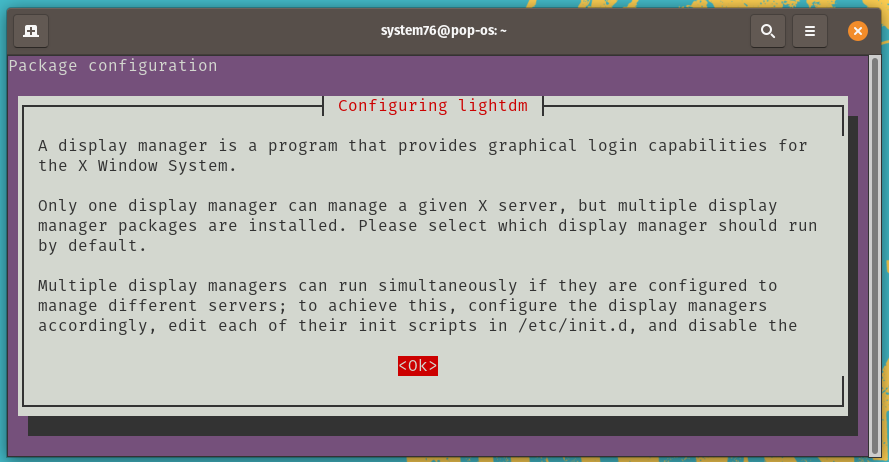The width and height of the screenshot is (889, 462).
Task: Click the '/etc/init.d' path text
Action: [x=575, y=325]
